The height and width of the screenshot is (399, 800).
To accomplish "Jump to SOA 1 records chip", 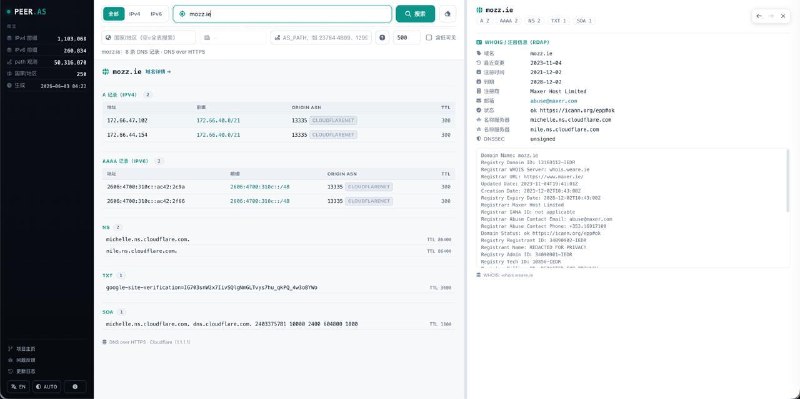I will (584, 21).
